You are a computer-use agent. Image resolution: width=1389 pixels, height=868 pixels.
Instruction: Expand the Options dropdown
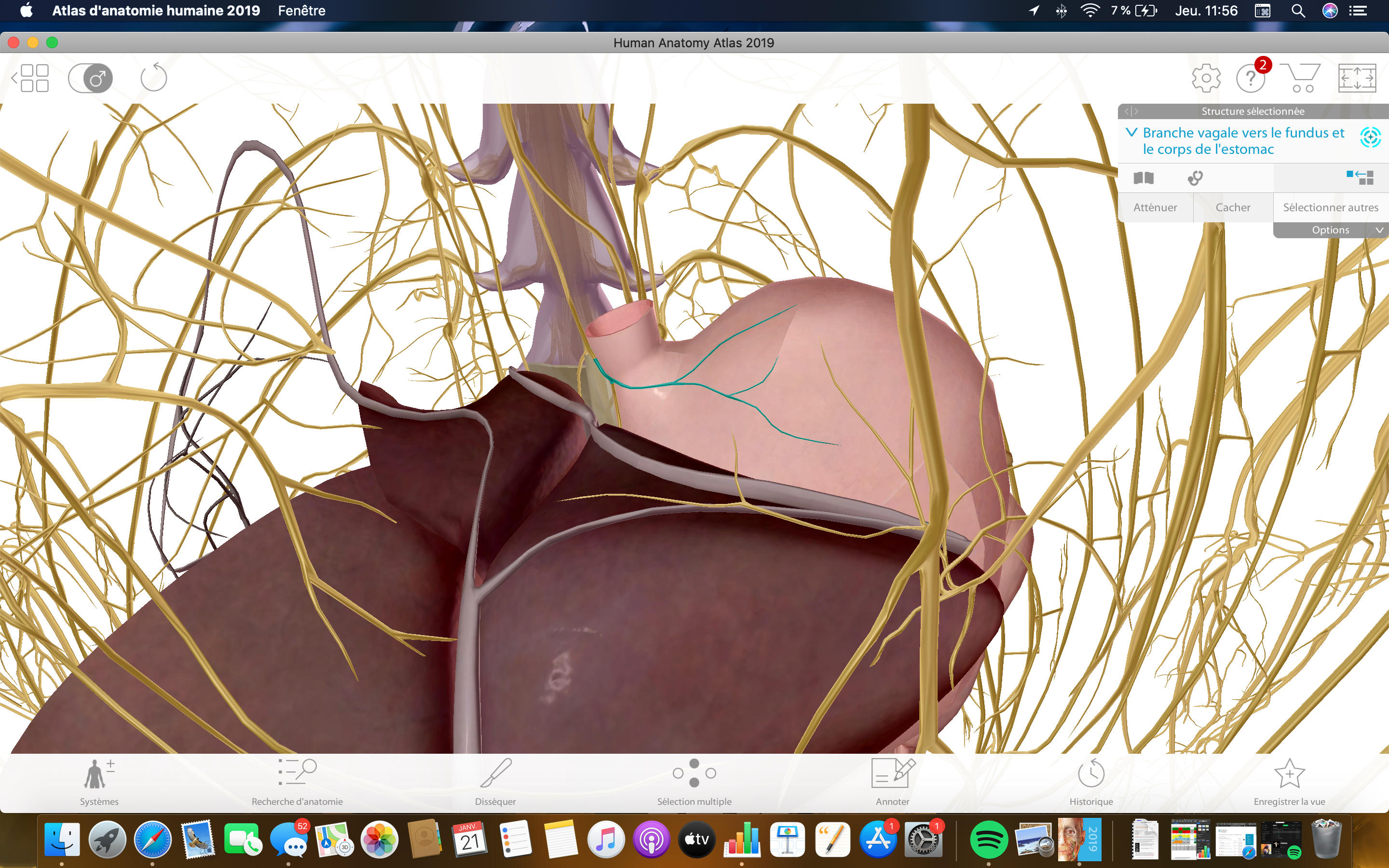pyautogui.click(x=1331, y=230)
